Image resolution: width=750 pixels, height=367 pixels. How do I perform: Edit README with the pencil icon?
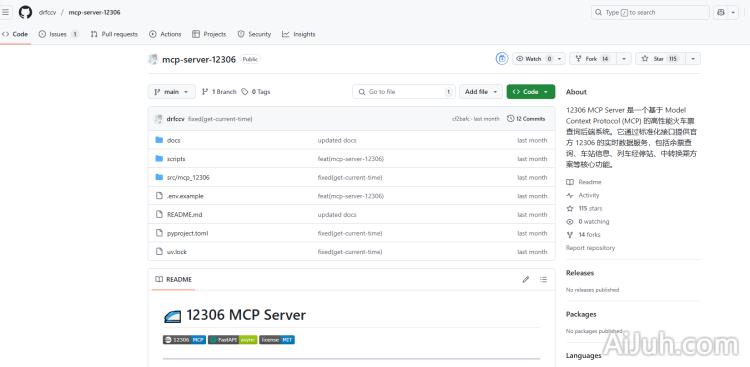[x=526, y=279]
